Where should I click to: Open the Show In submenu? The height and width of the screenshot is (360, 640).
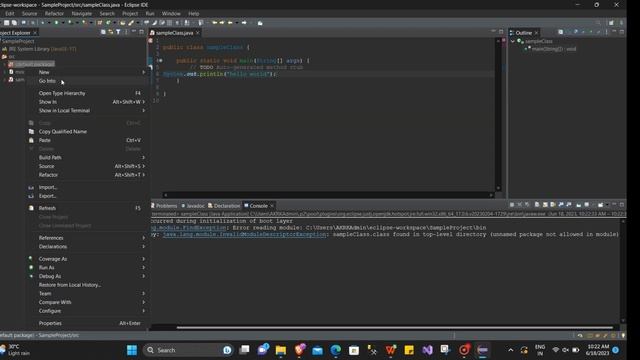point(48,102)
